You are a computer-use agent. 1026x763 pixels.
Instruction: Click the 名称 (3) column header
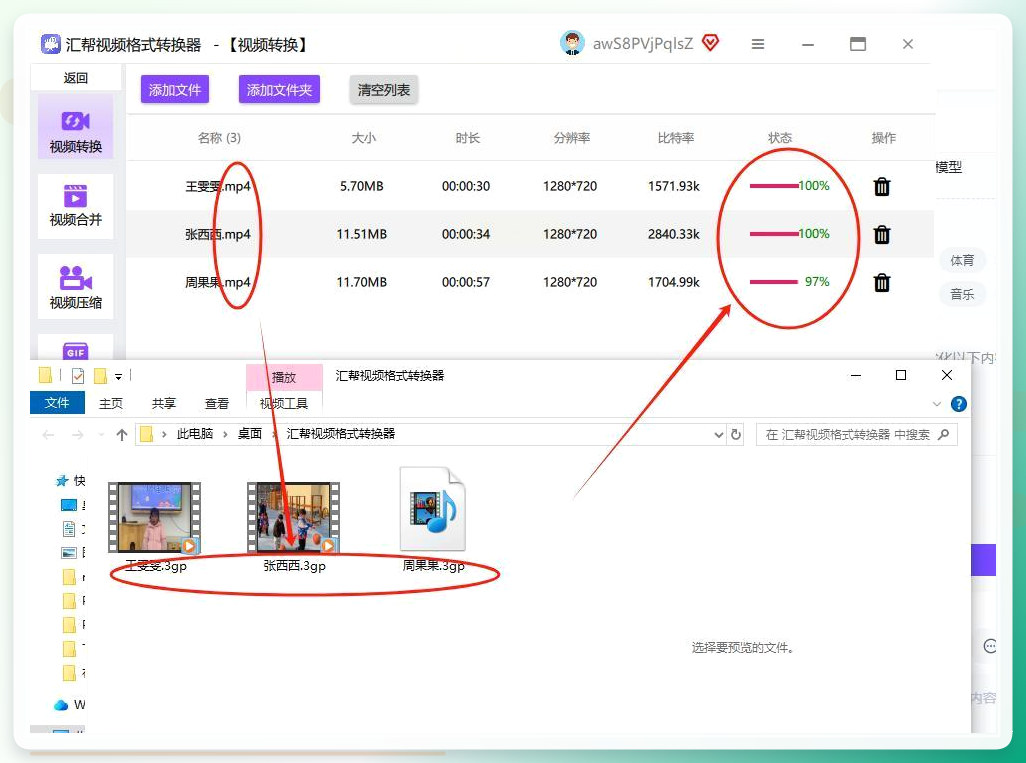click(219, 138)
